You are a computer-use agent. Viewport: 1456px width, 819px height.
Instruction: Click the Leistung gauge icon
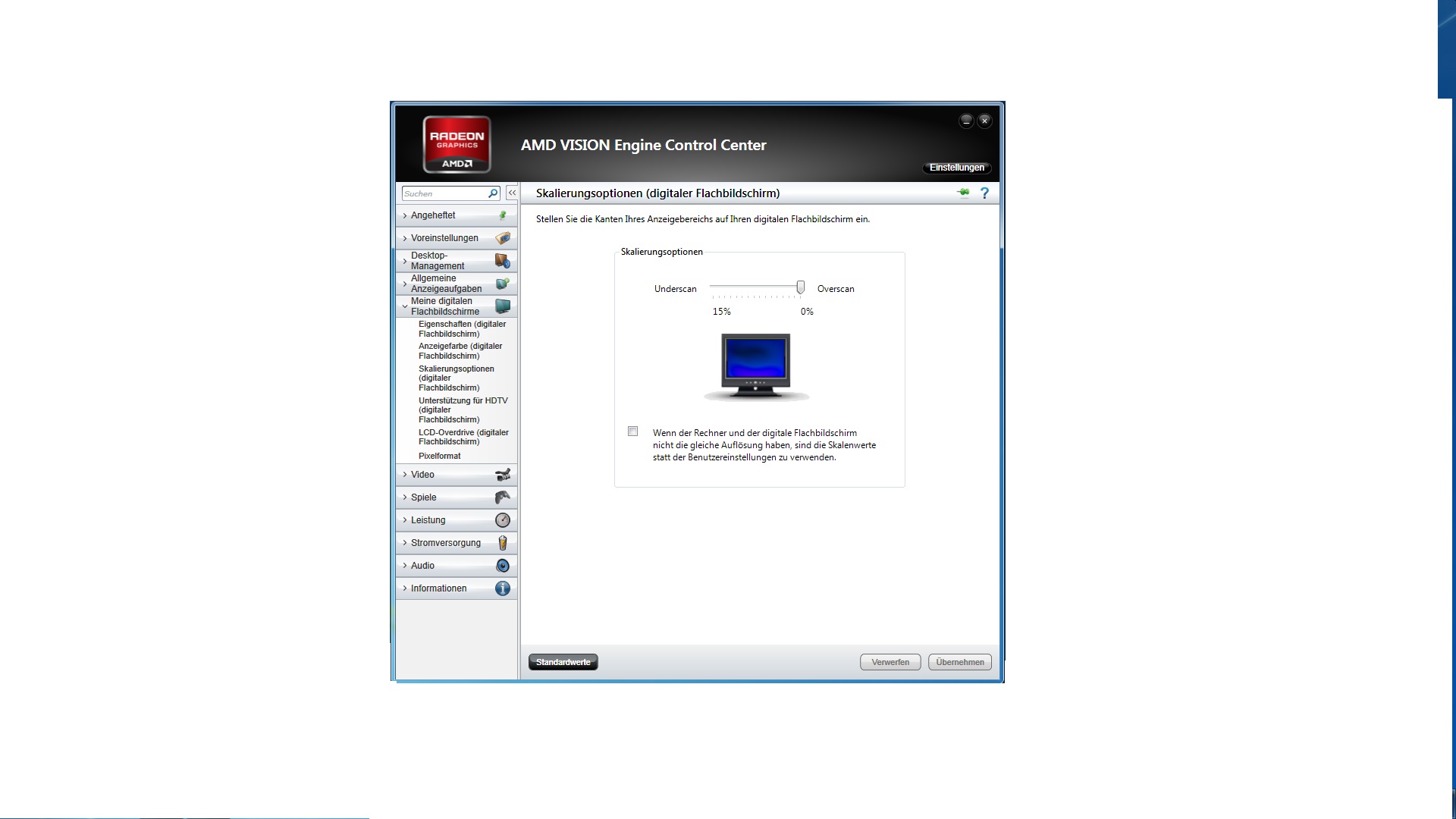click(502, 520)
